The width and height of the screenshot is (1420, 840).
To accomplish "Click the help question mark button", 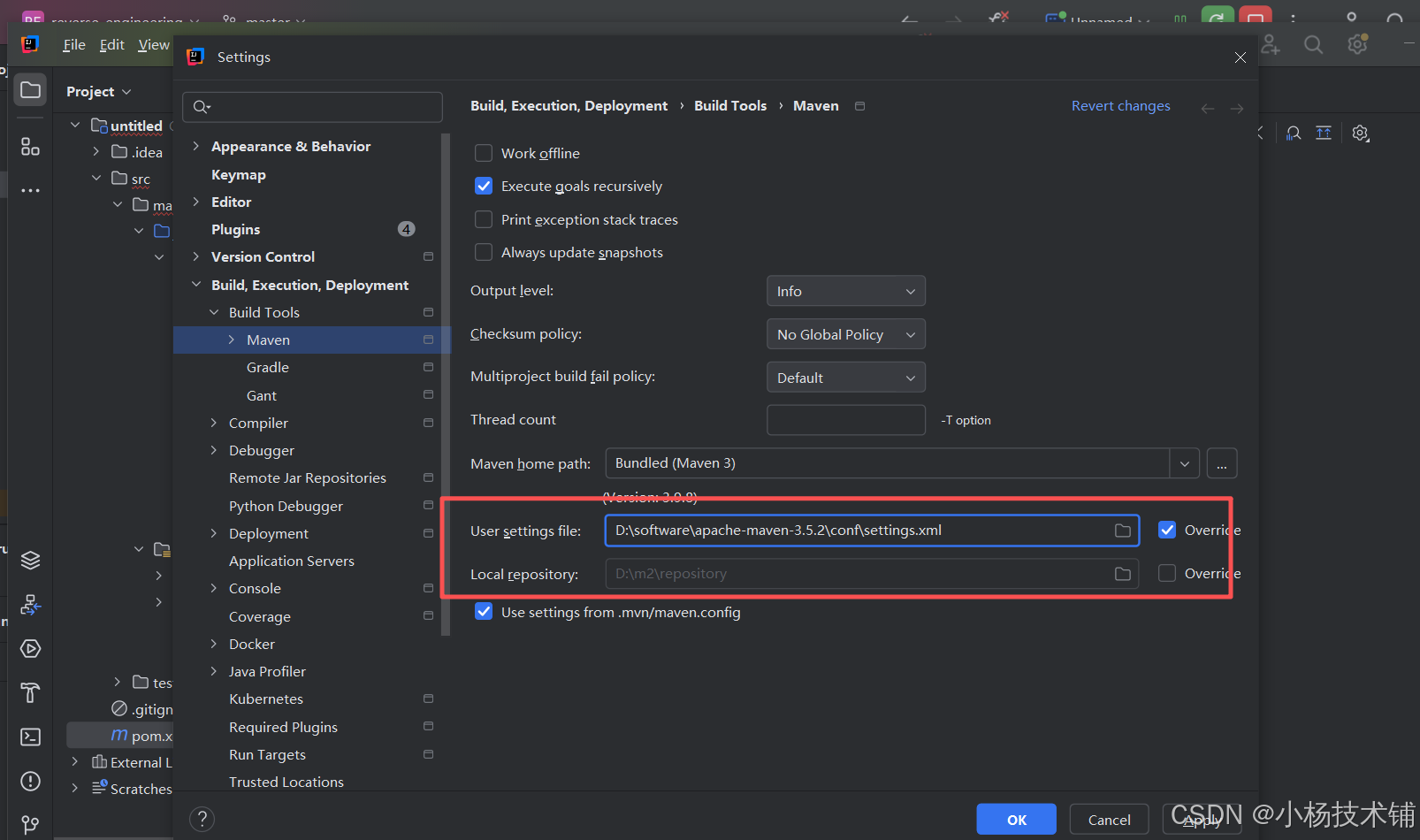I will (202, 819).
